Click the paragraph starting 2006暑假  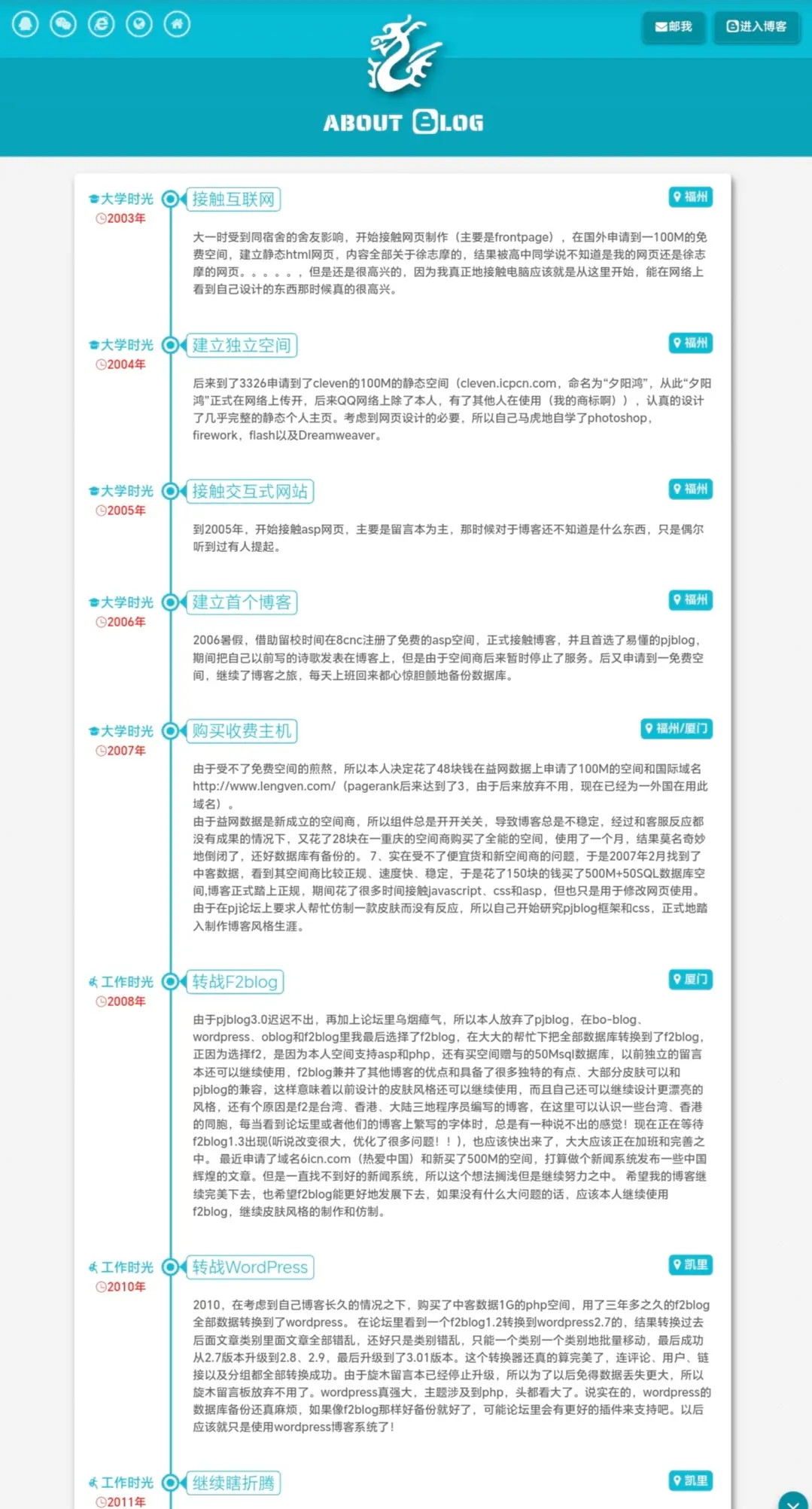click(x=449, y=657)
